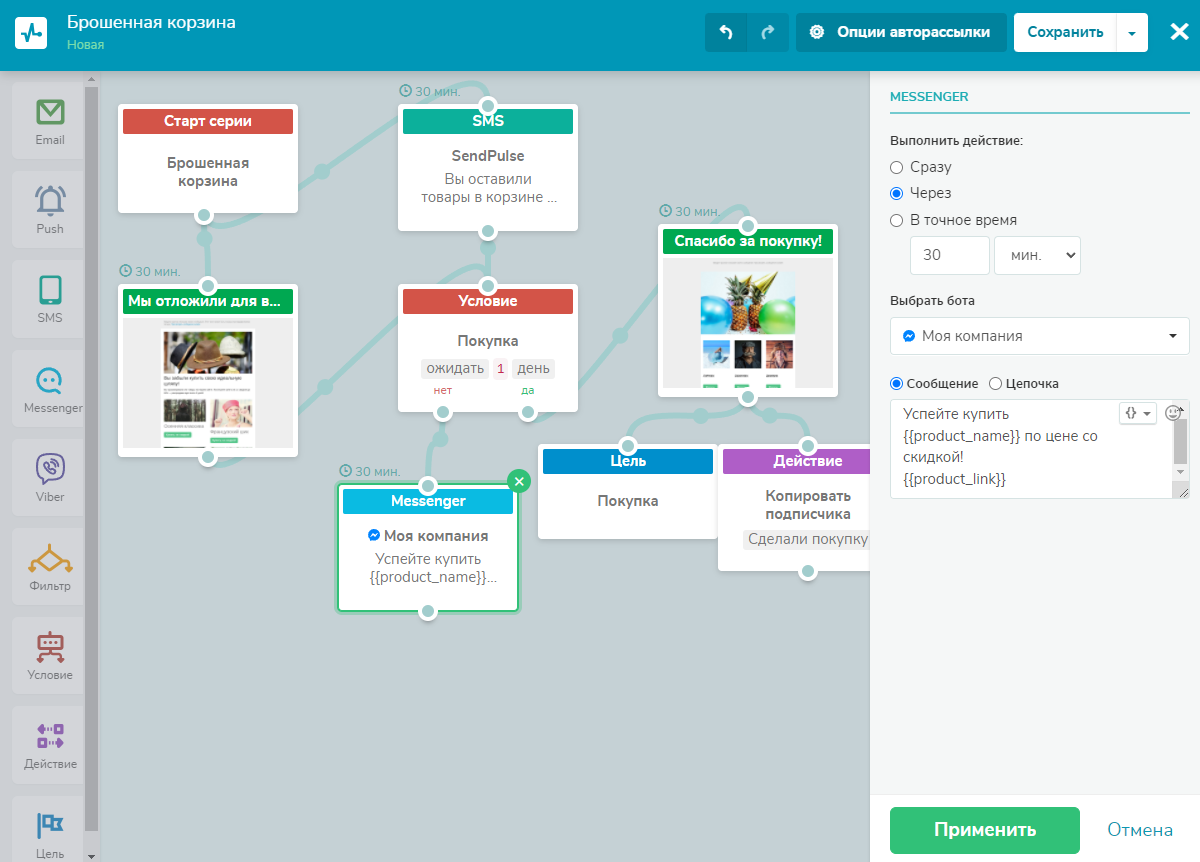Select the Email block in sidebar
Image resolution: width=1200 pixels, height=862 pixels.
click(x=50, y=121)
